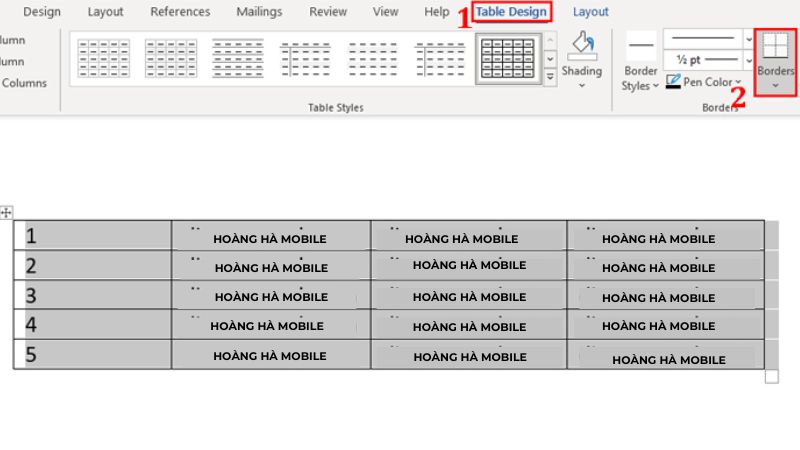800x450 pixels.
Task: Expand the Table Styles gallery more arrow
Action: click(x=550, y=79)
